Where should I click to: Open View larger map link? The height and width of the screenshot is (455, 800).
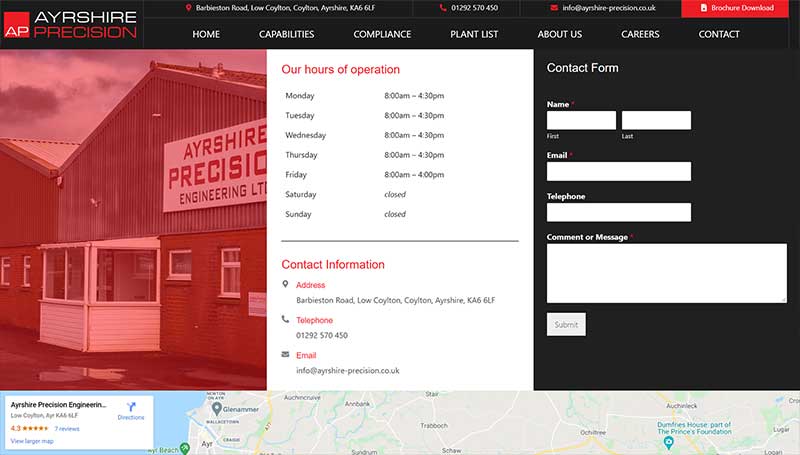coord(32,441)
